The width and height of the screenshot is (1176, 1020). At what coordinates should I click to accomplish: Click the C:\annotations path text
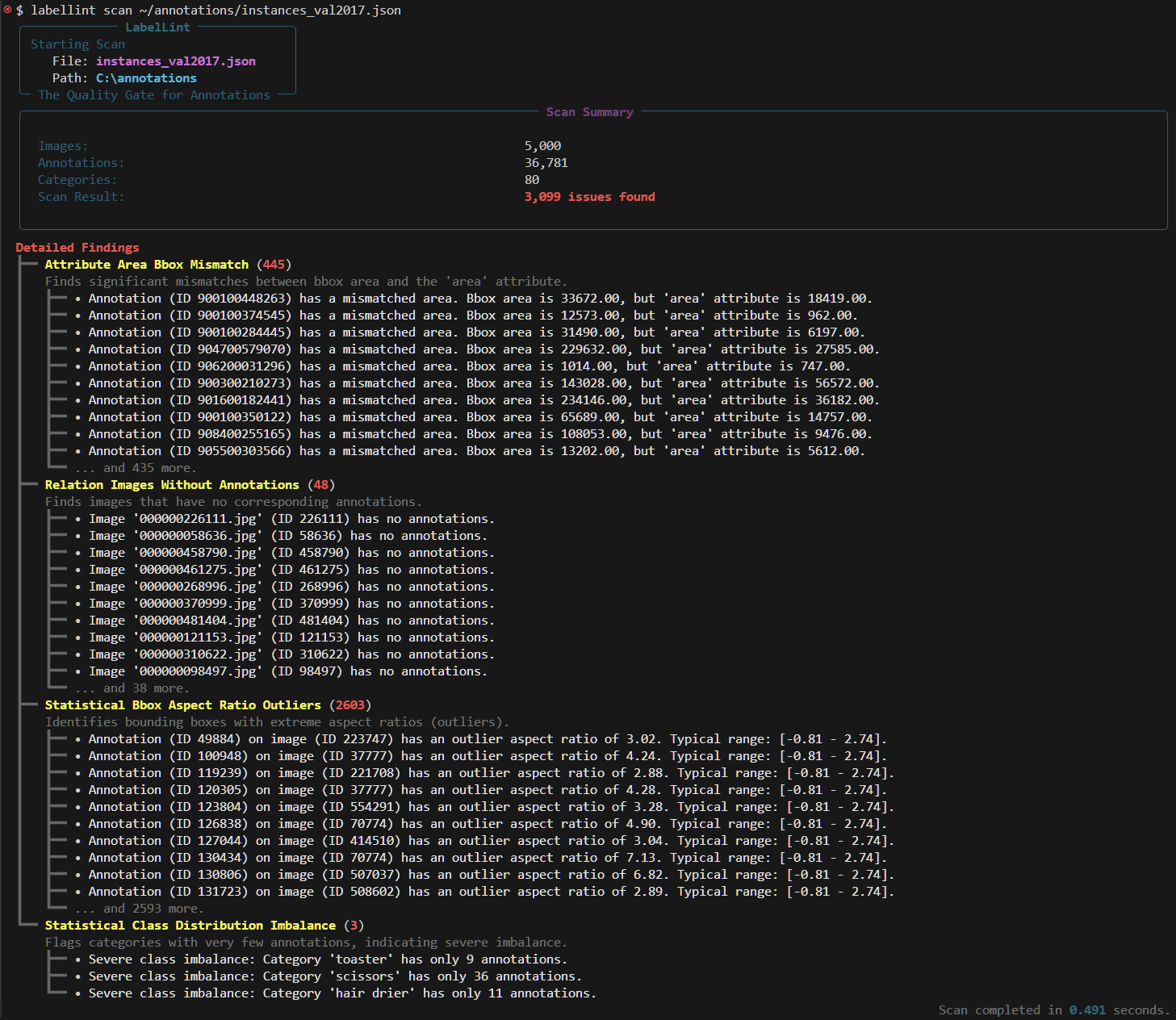tap(146, 78)
